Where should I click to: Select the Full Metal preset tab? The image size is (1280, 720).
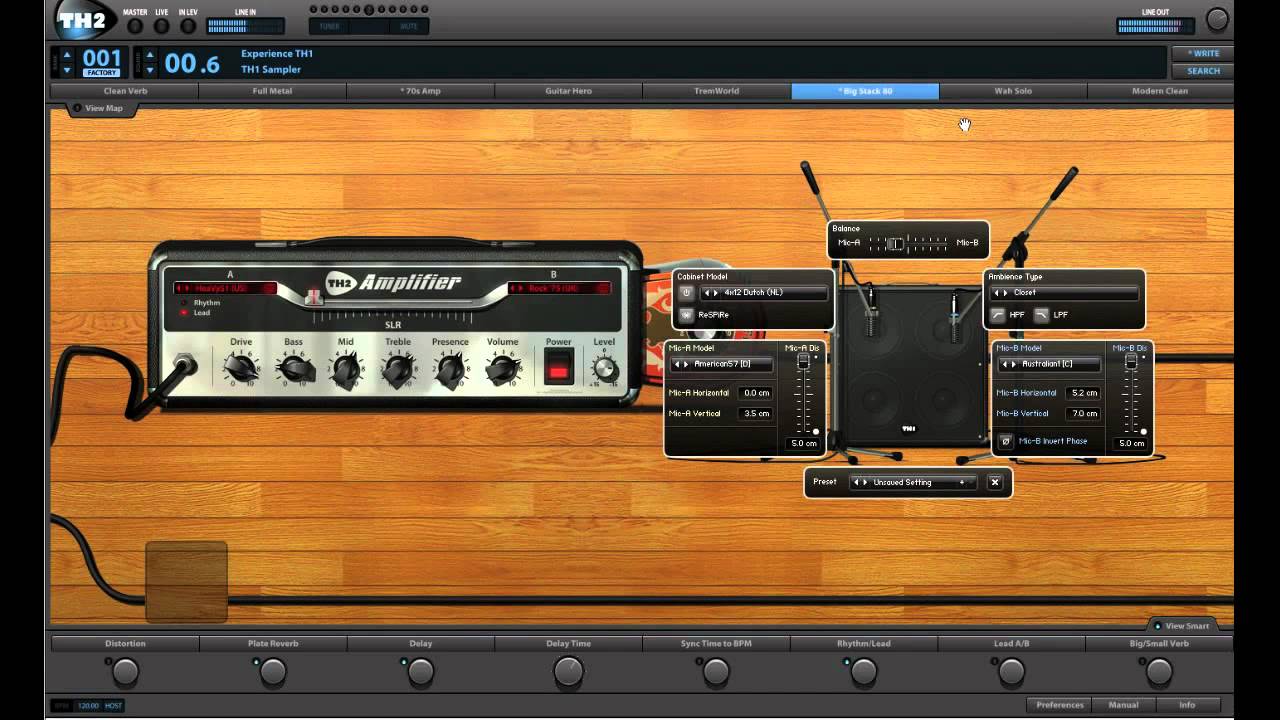pos(272,91)
